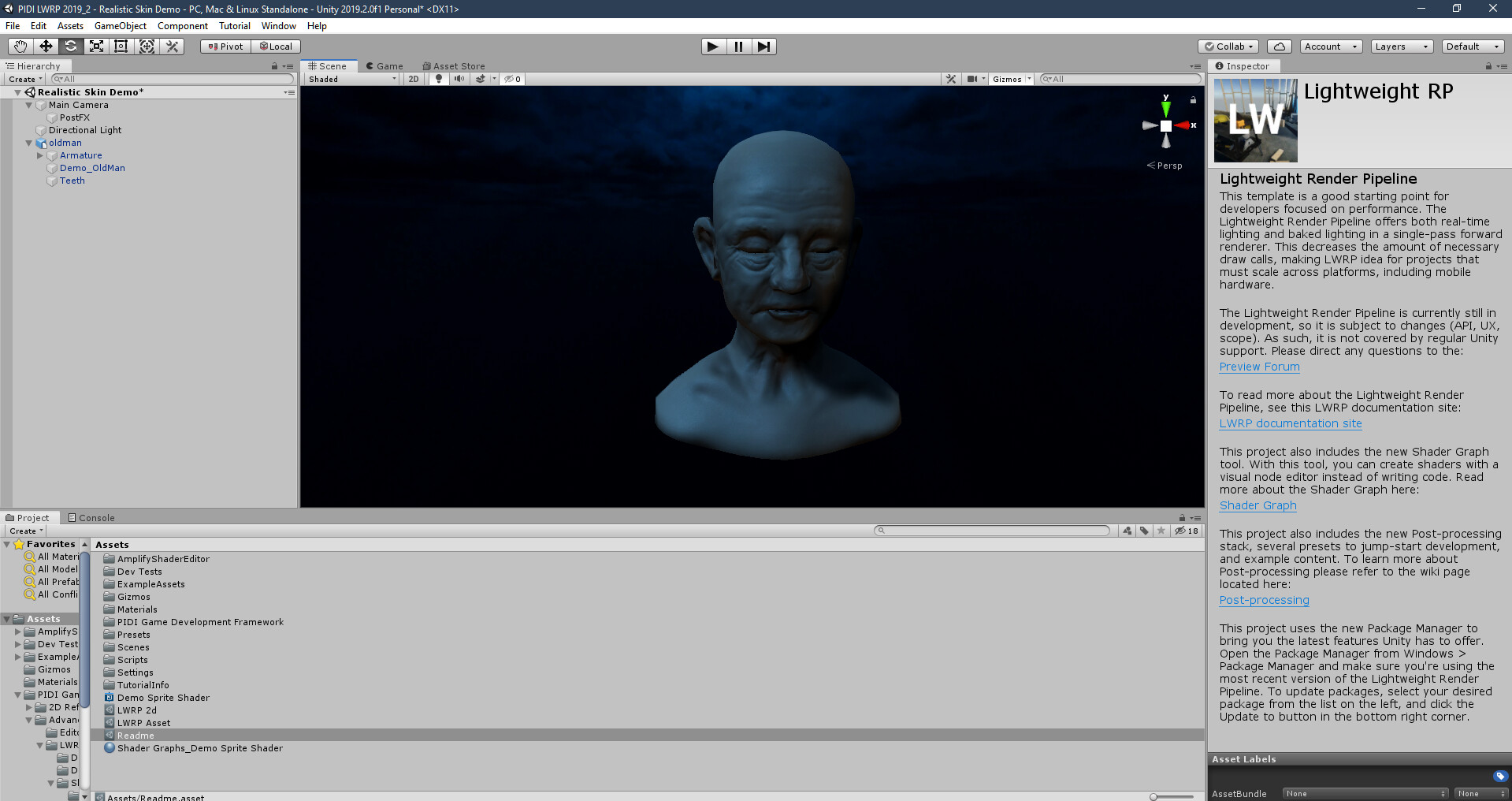Click the Pause button
The height and width of the screenshot is (801, 1512).
click(738, 47)
